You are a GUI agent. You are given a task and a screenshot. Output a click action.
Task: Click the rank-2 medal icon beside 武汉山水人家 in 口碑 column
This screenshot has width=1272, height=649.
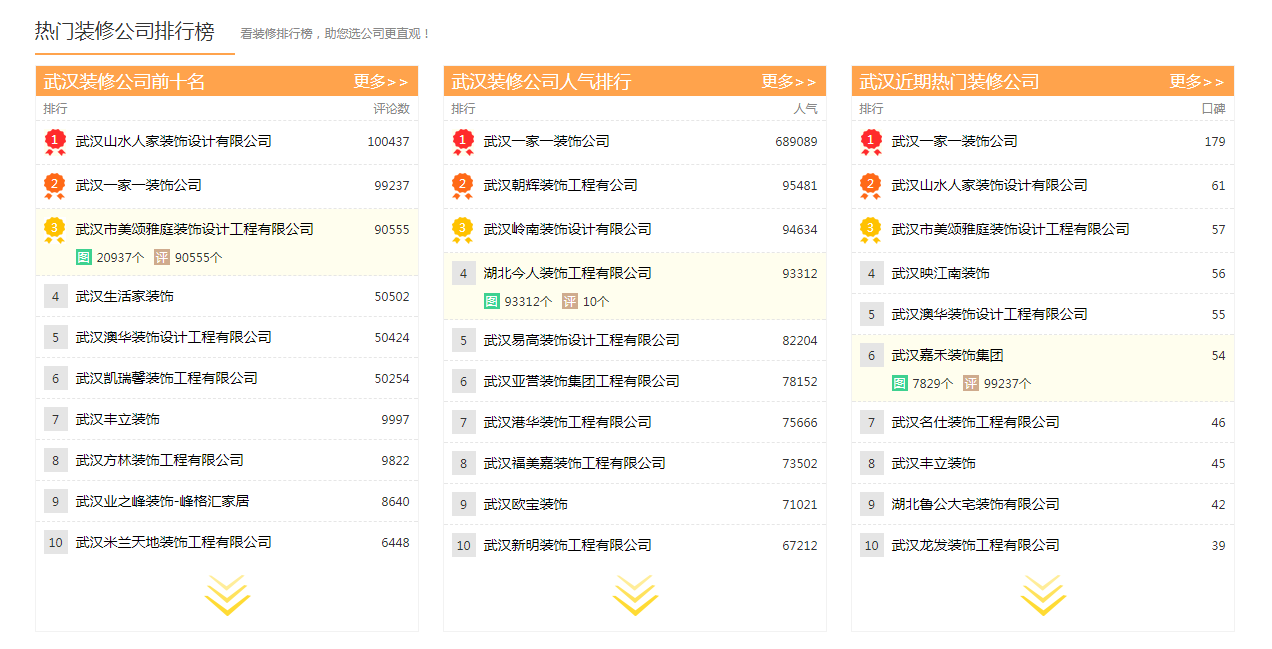tap(870, 185)
